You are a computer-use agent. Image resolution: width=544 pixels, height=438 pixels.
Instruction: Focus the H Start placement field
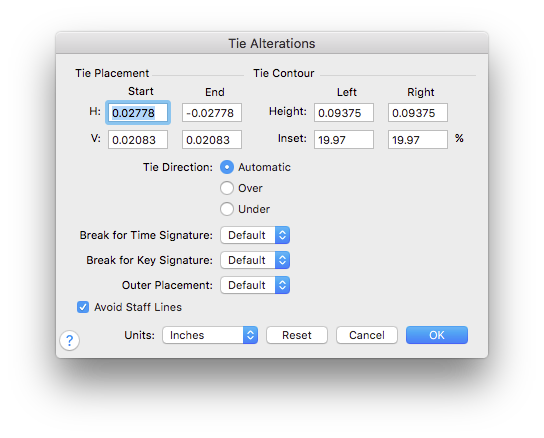[x=138, y=112]
